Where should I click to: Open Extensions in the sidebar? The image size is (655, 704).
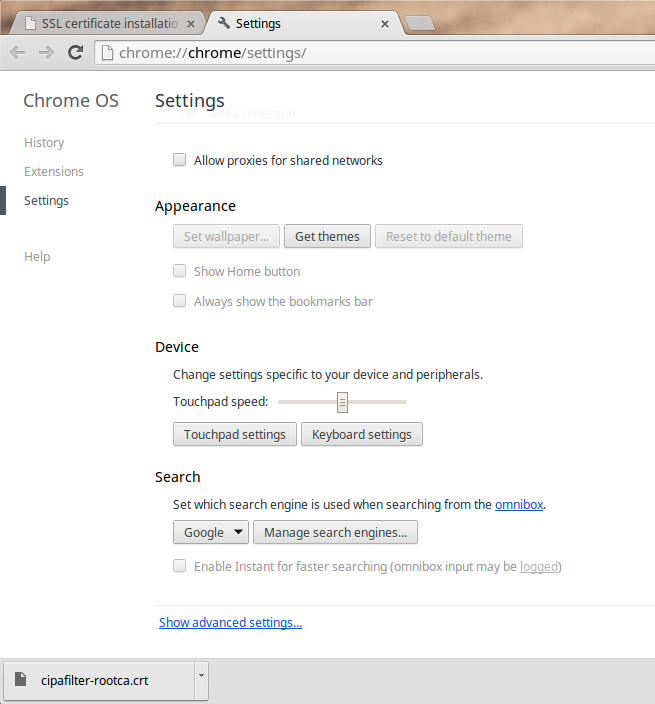coord(54,172)
